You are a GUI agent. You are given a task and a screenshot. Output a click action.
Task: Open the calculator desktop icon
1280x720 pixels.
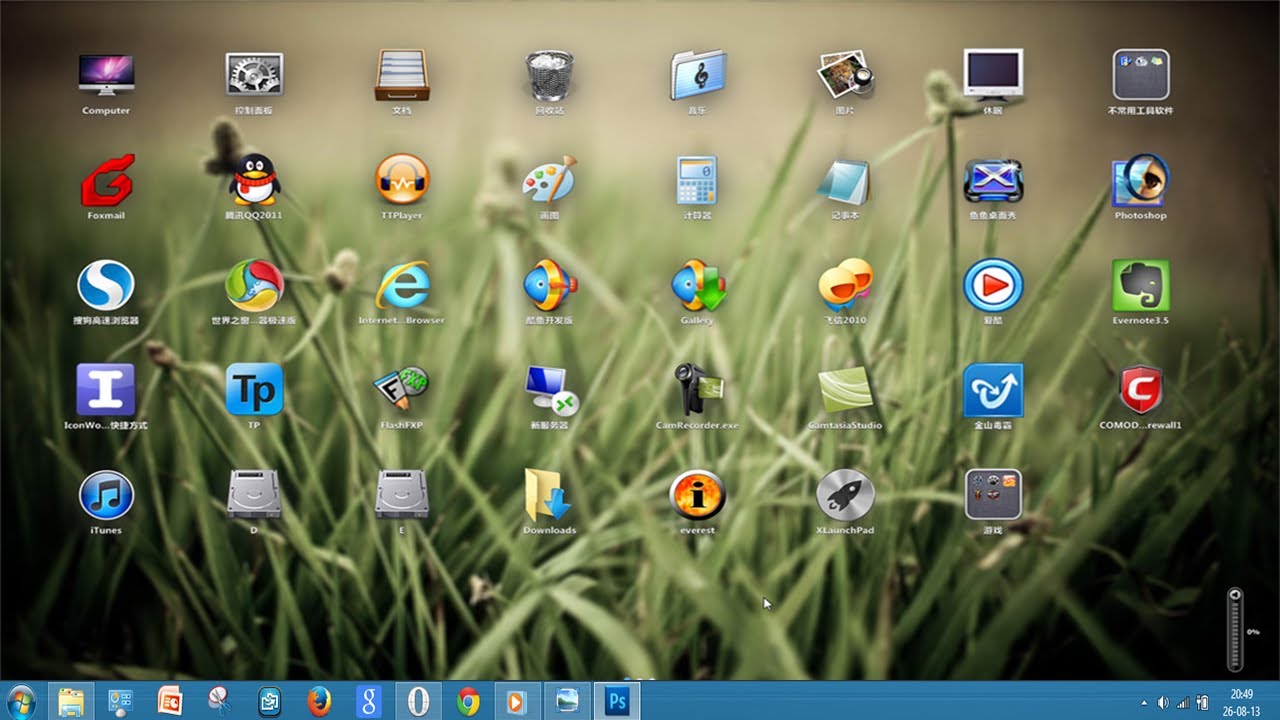(x=697, y=181)
